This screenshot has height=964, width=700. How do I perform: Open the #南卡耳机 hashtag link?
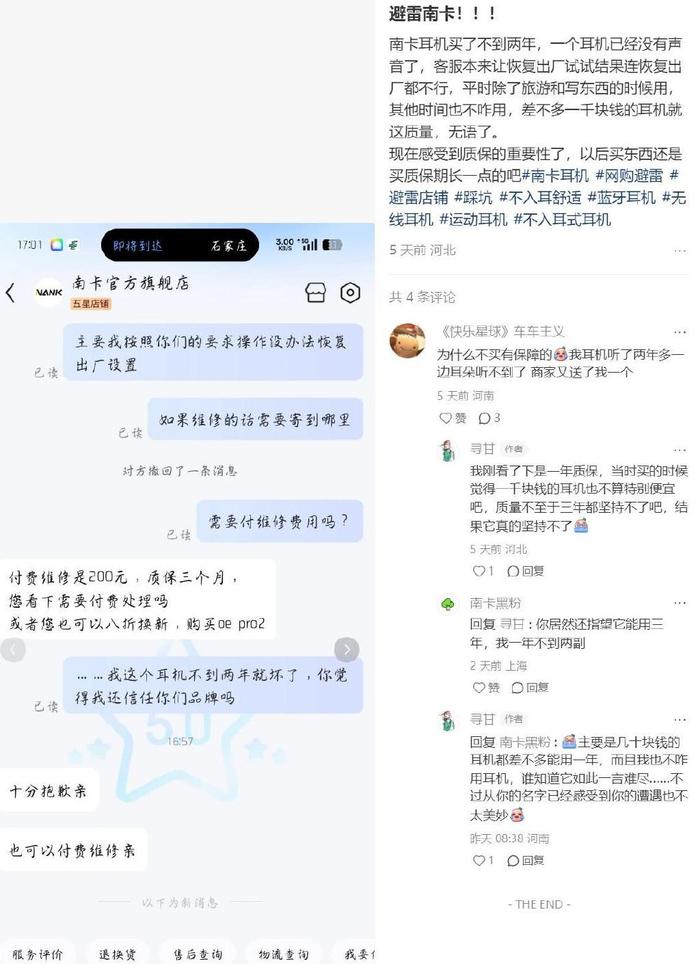point(556,176)
